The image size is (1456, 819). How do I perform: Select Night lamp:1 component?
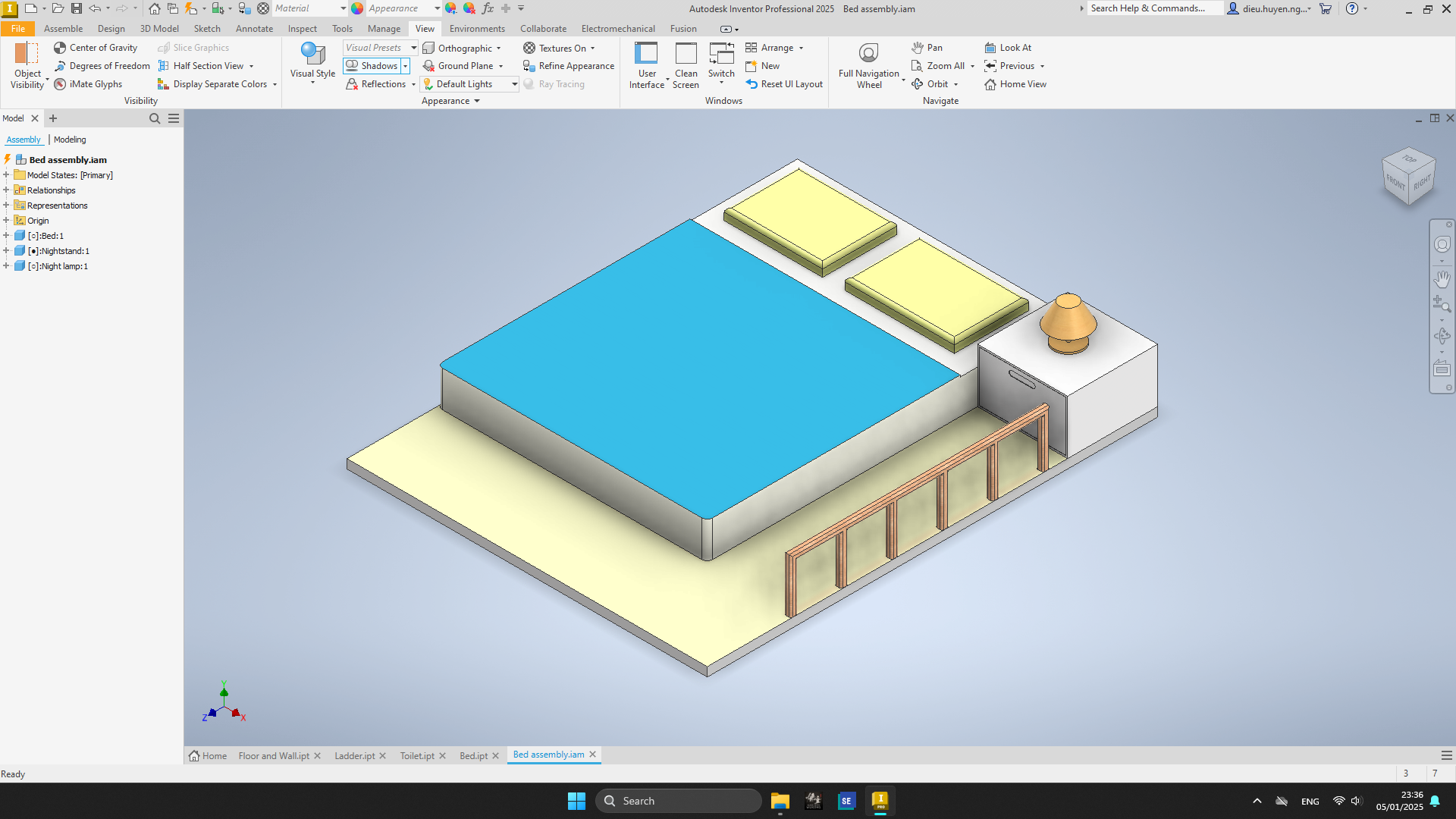point(58,266)
